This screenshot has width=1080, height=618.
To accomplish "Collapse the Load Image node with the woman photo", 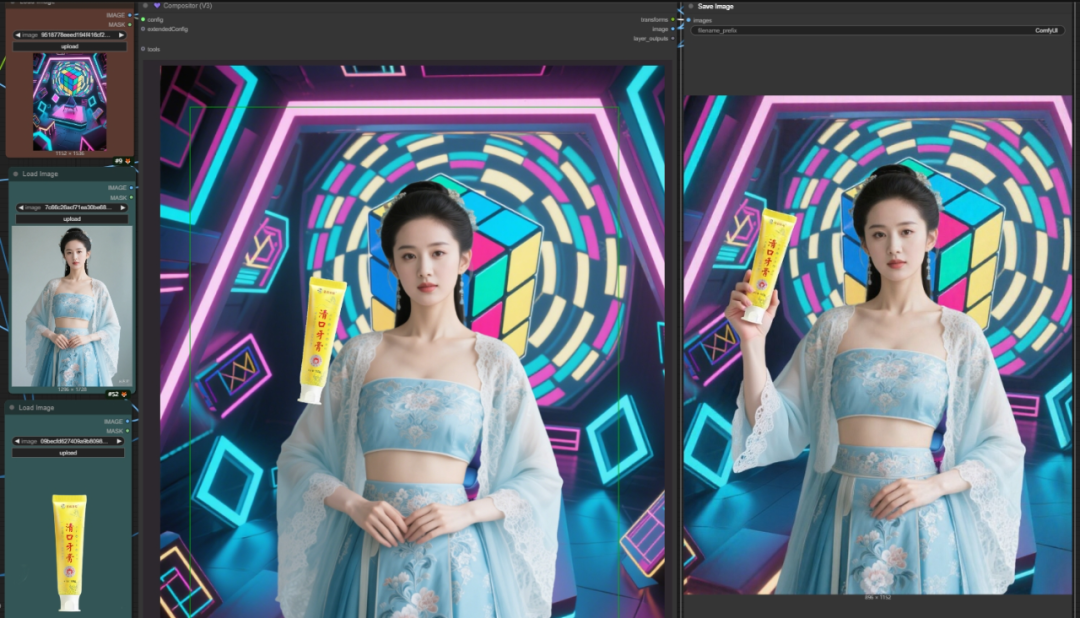I will click(x=15, y=174).
